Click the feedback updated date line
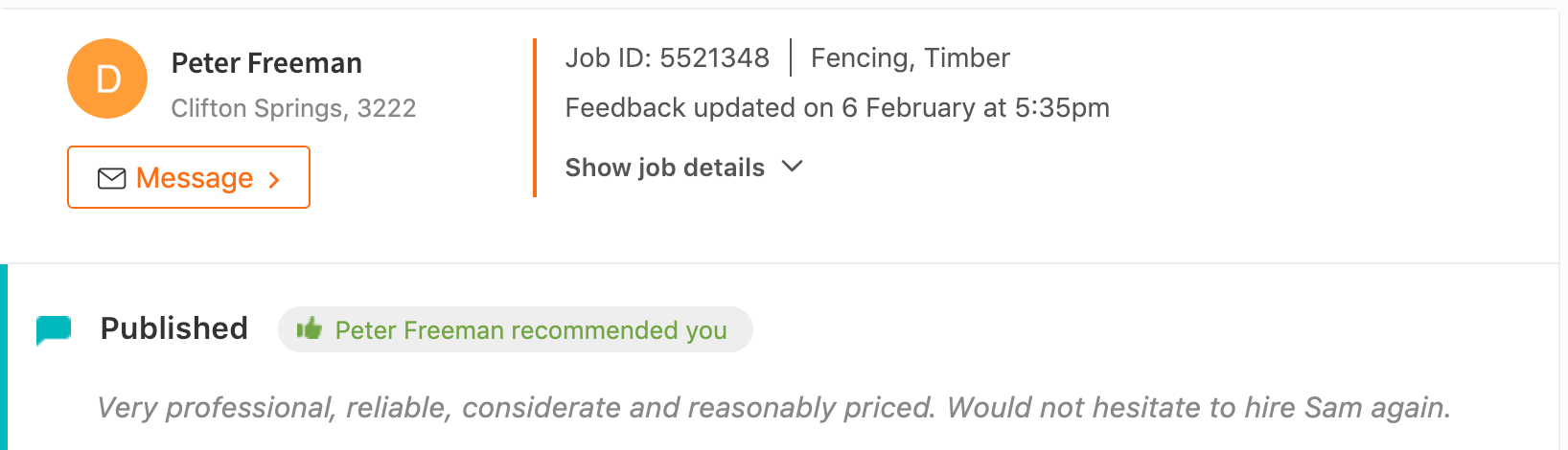This screenshot has width=1568, height=450. (x=837, y=108)
